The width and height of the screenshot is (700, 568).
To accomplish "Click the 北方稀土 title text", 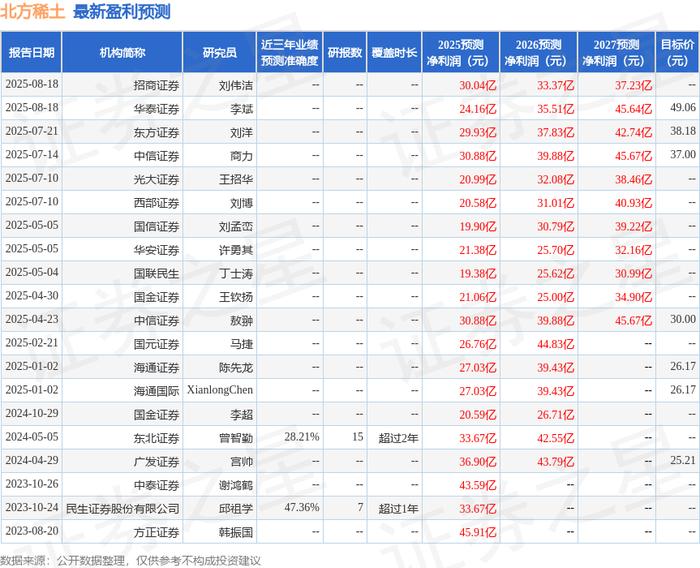I will point(32,11).
